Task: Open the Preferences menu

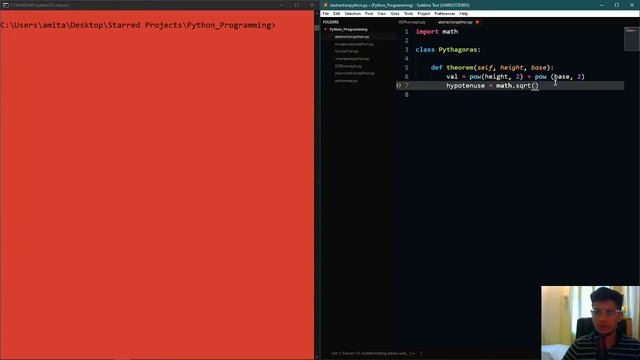Action: (444, 13)
